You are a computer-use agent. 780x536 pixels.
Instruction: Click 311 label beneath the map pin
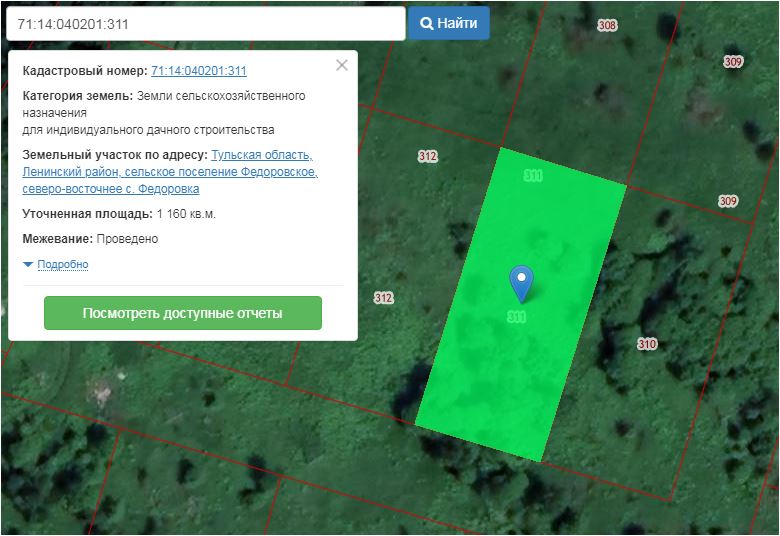[x=516, y=317]
